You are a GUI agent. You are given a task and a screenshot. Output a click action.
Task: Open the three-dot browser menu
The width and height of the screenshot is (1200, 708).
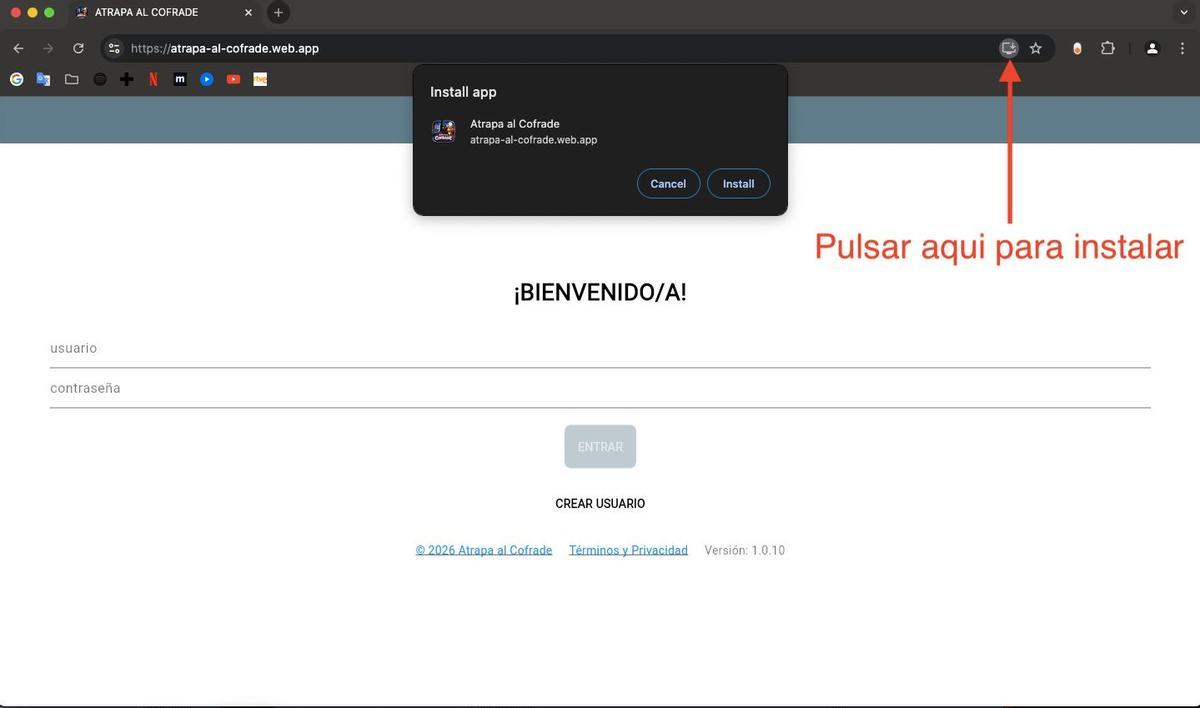point(1182,47)
